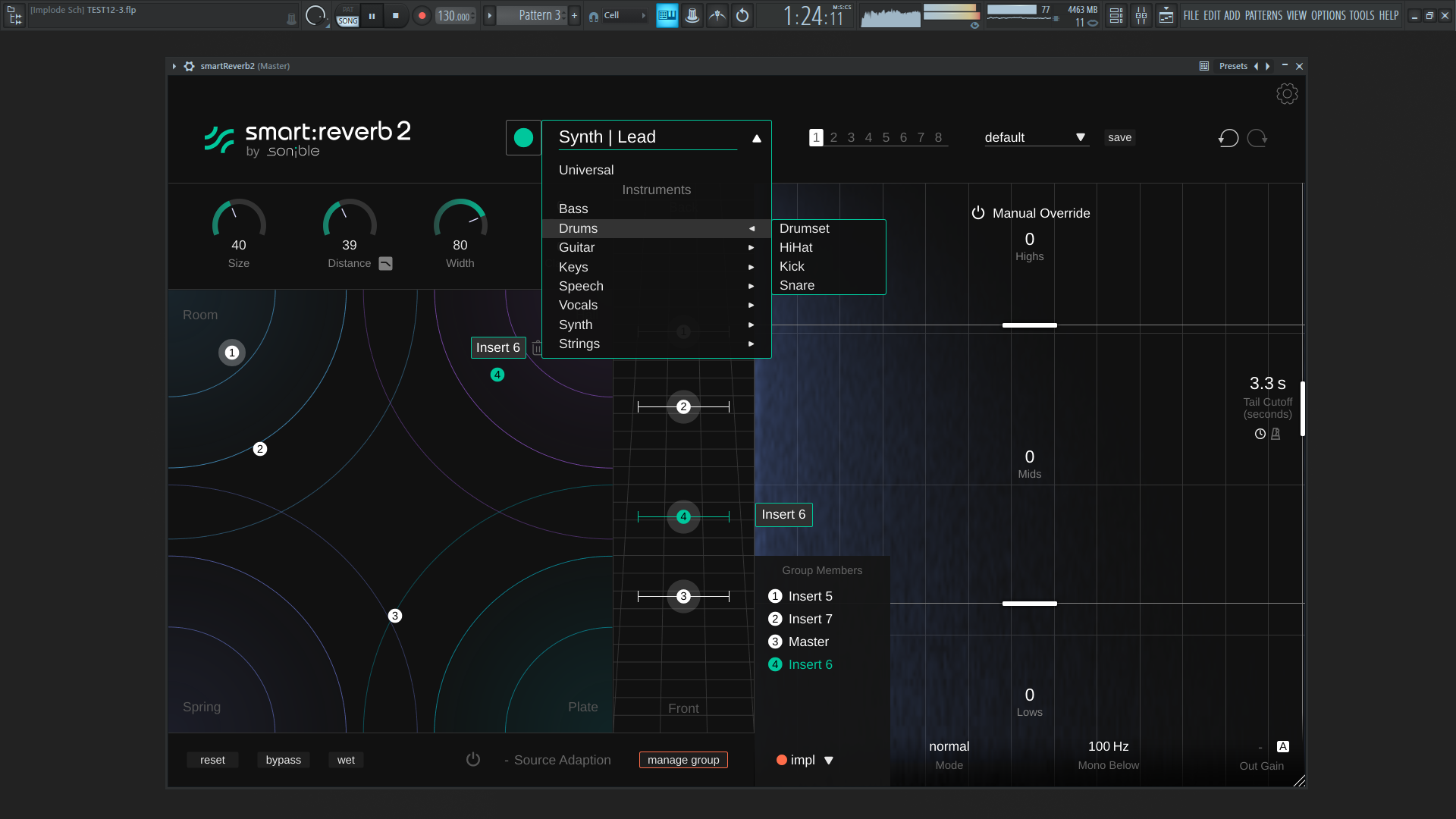Select the Bass profile
The width and height of the screenshot is (1456, 819).
(657, 209)
